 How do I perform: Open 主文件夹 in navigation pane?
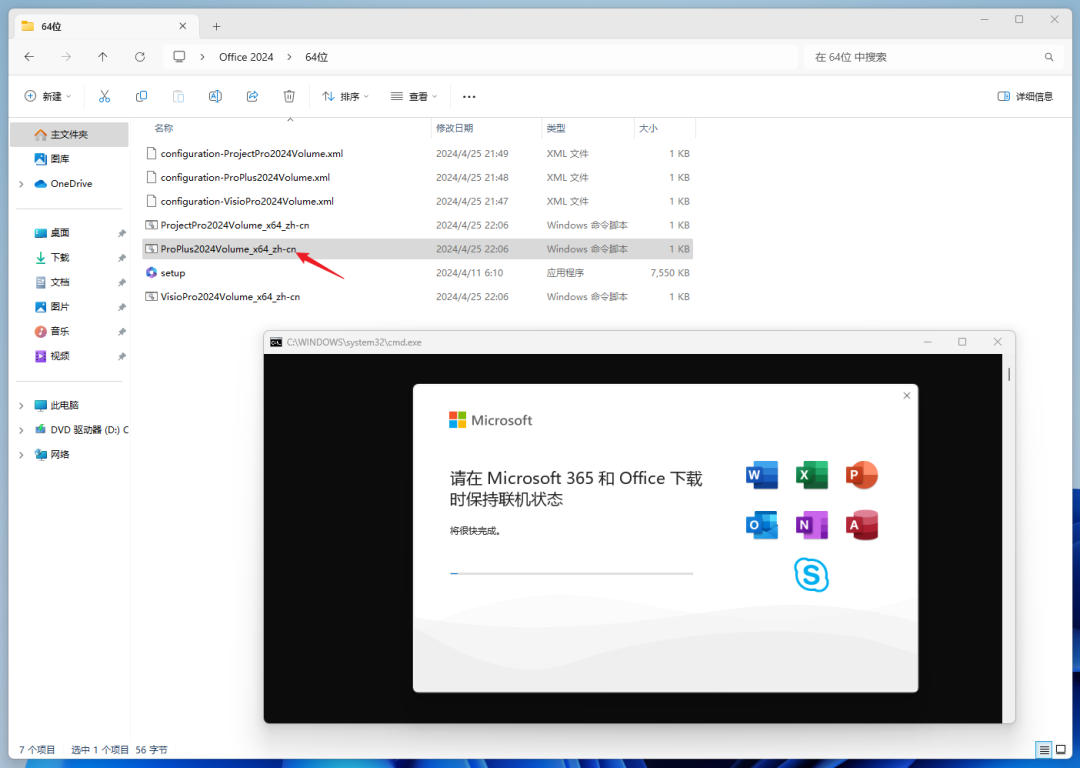click(x=69, y=134)
